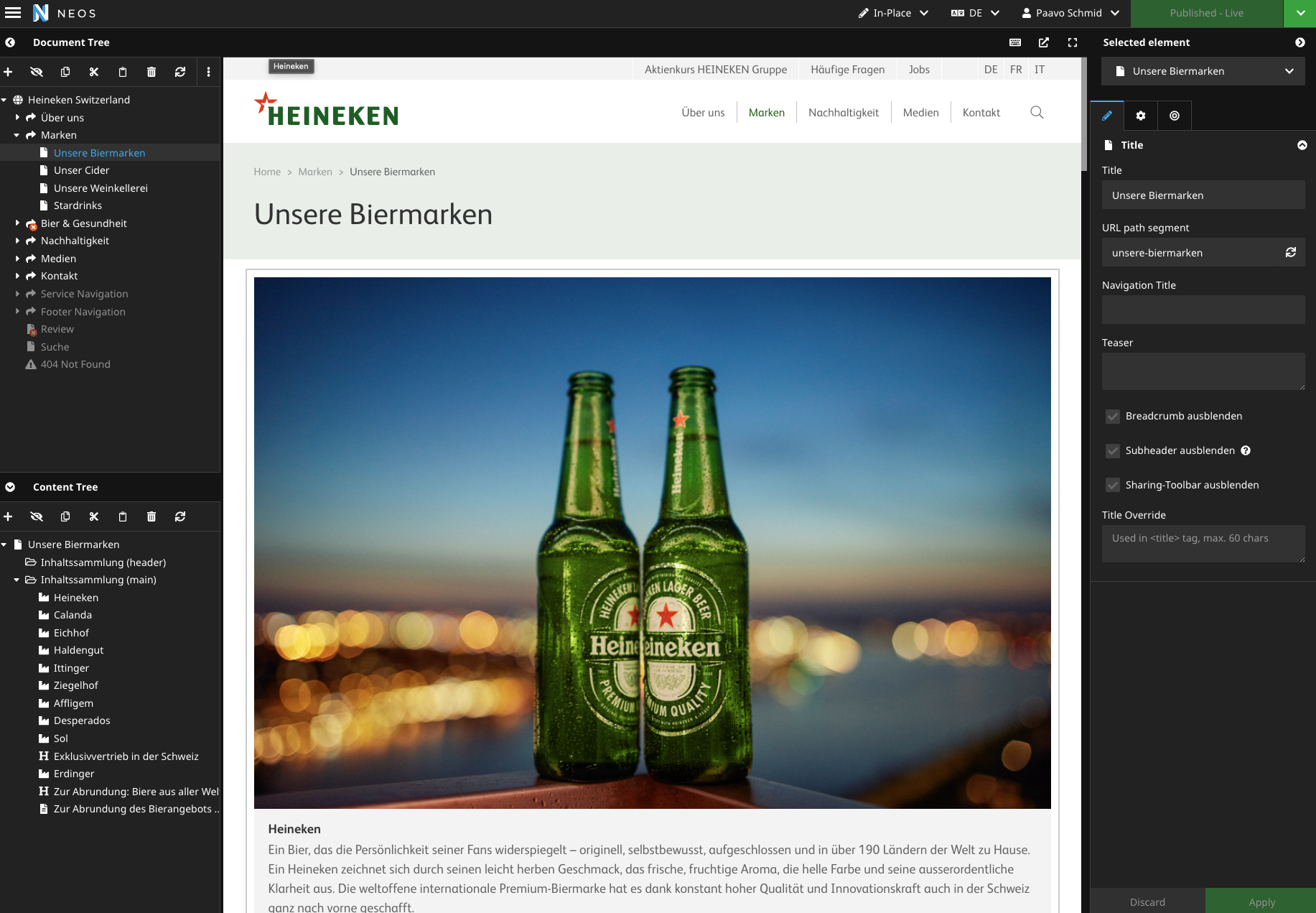Open Document Tree more options menu
This screenshot has height=913, width=1316.
click(x=209, y=72)
